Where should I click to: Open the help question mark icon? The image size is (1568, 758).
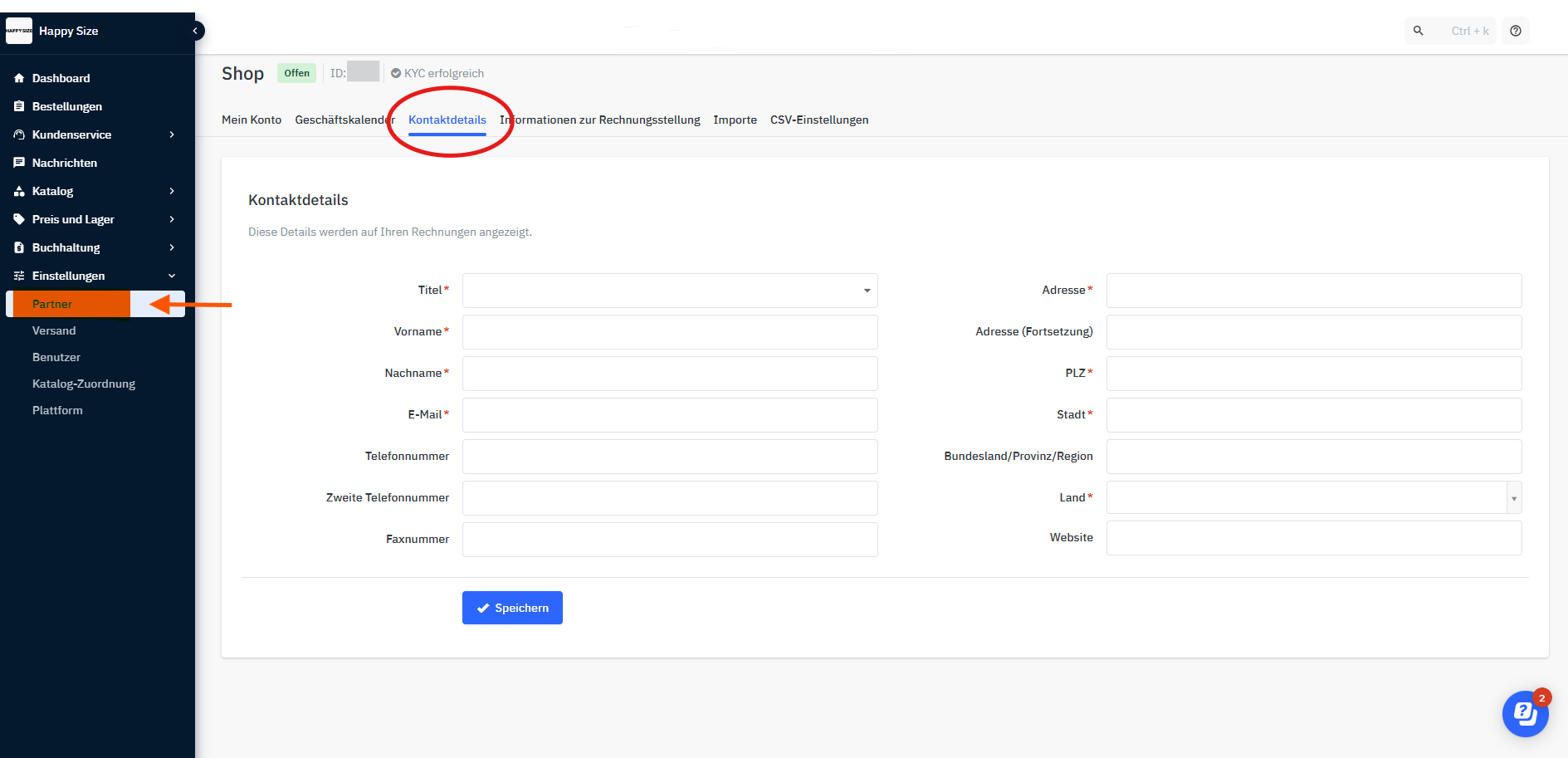pos(1516,31)
